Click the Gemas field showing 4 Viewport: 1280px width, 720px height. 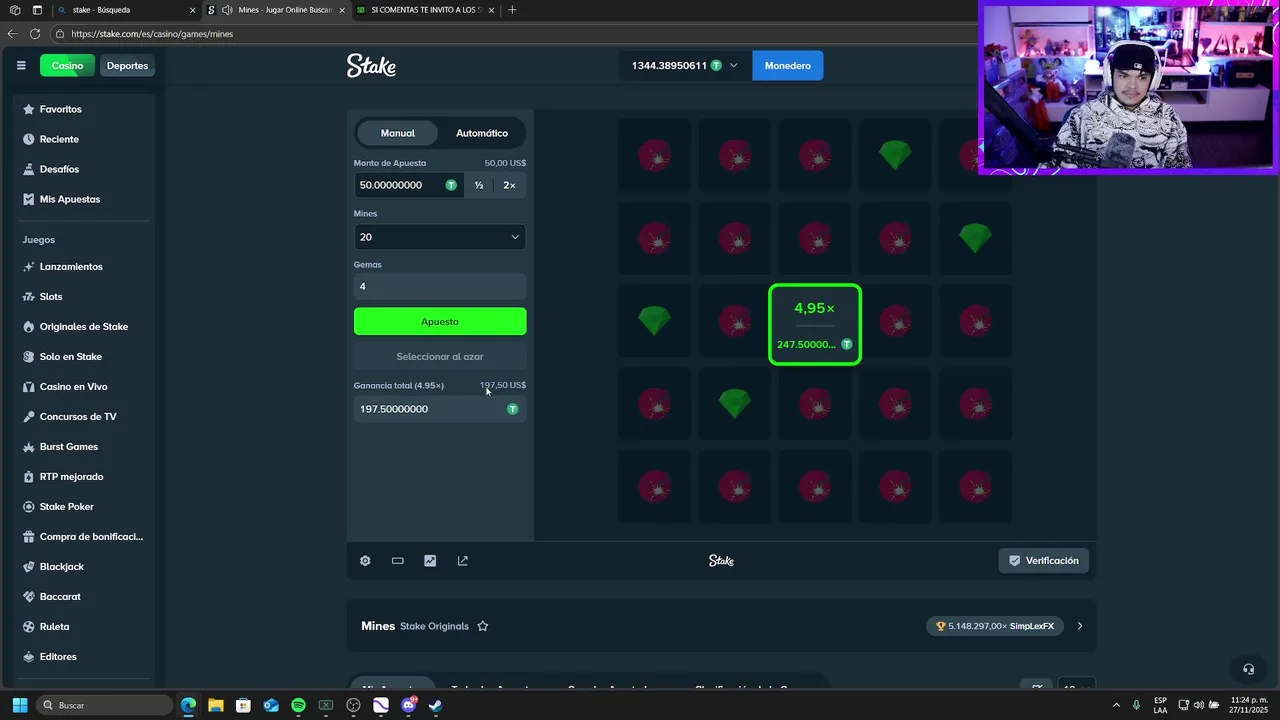coord(440,286)
